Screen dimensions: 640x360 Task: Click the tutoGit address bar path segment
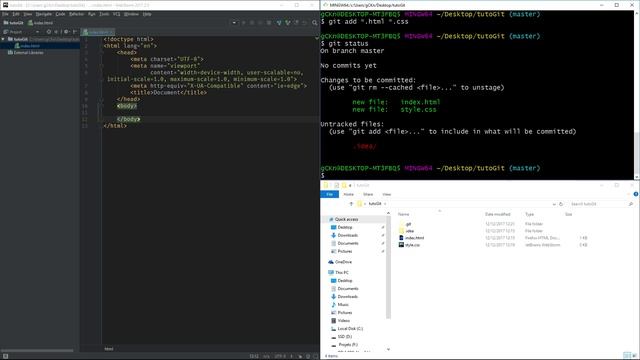tap(375, 204)
